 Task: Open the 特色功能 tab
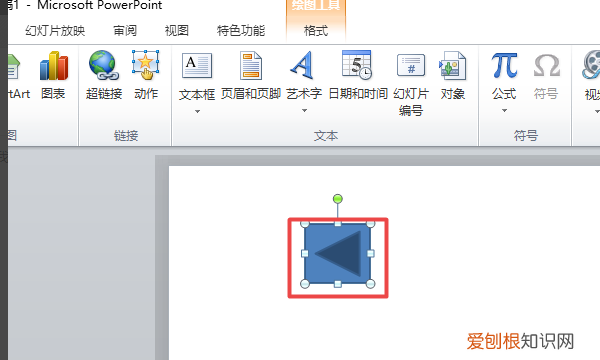[241, 31]
